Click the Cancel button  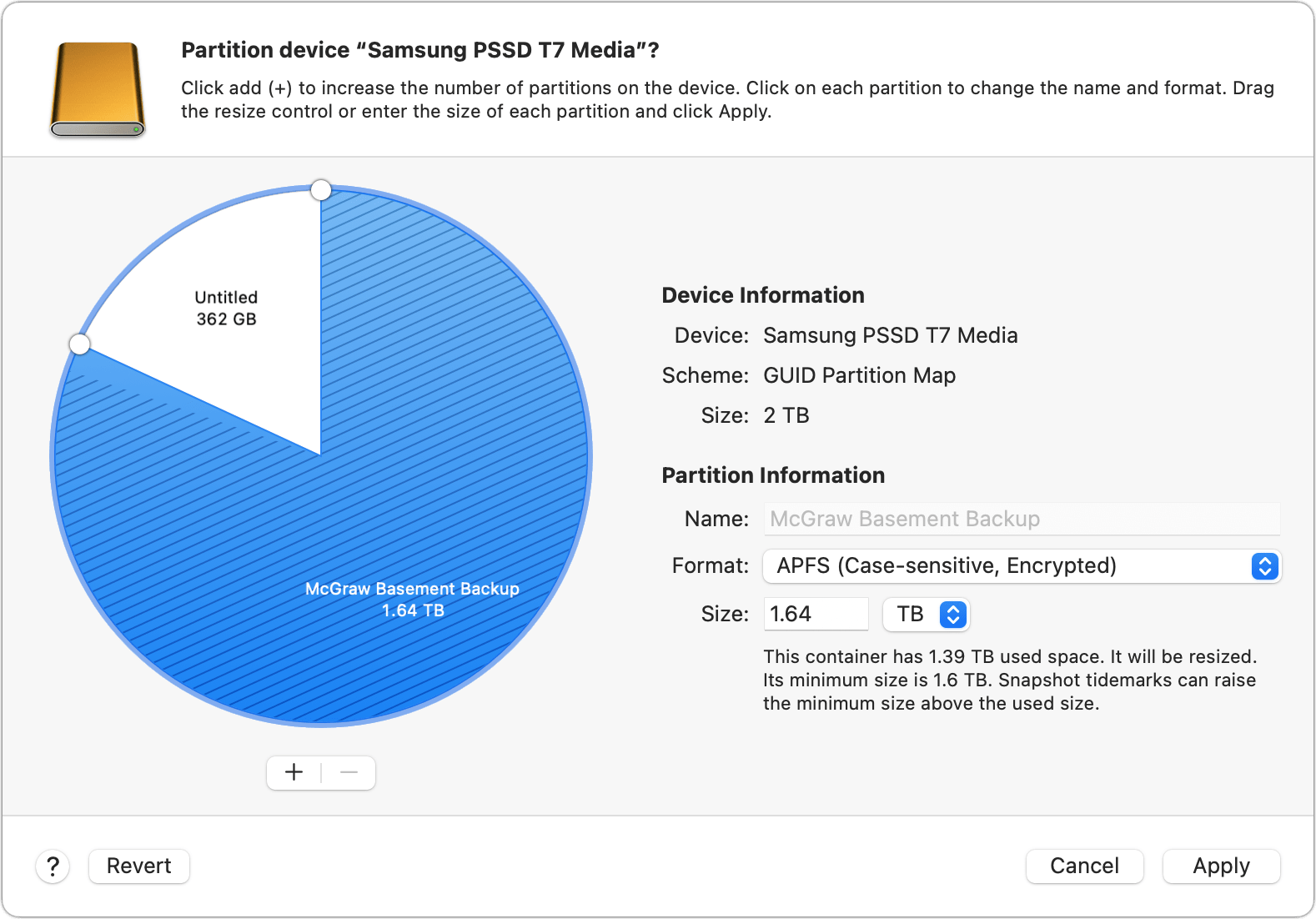tap(1084, 866)
